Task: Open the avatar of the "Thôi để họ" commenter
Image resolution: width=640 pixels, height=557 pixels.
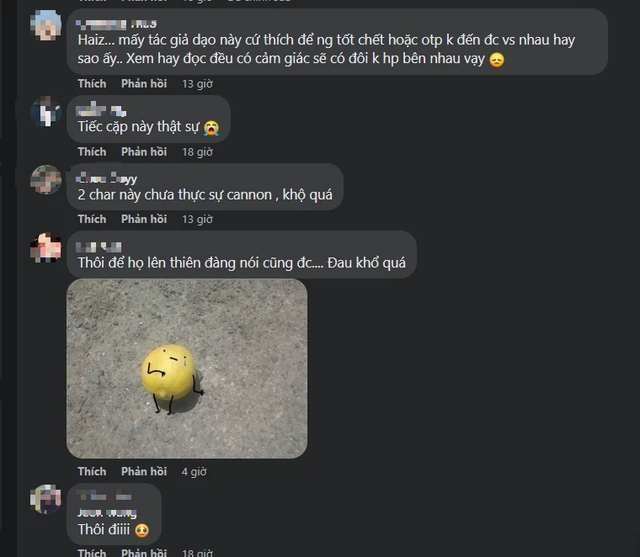Action: click(46, 247)
